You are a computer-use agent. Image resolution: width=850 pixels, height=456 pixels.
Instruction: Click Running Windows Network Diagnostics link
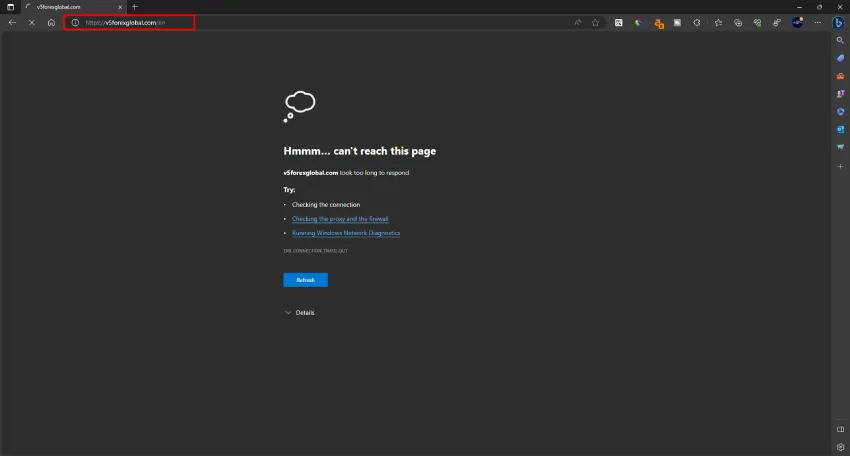[346, 233]
